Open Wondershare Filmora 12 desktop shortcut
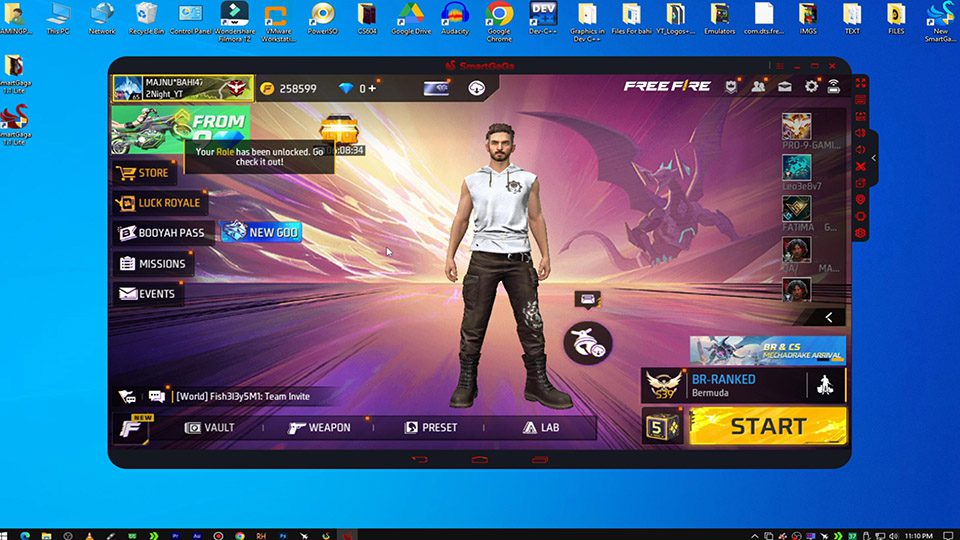This screenshot has height=540, width=960. click(234, 21)
